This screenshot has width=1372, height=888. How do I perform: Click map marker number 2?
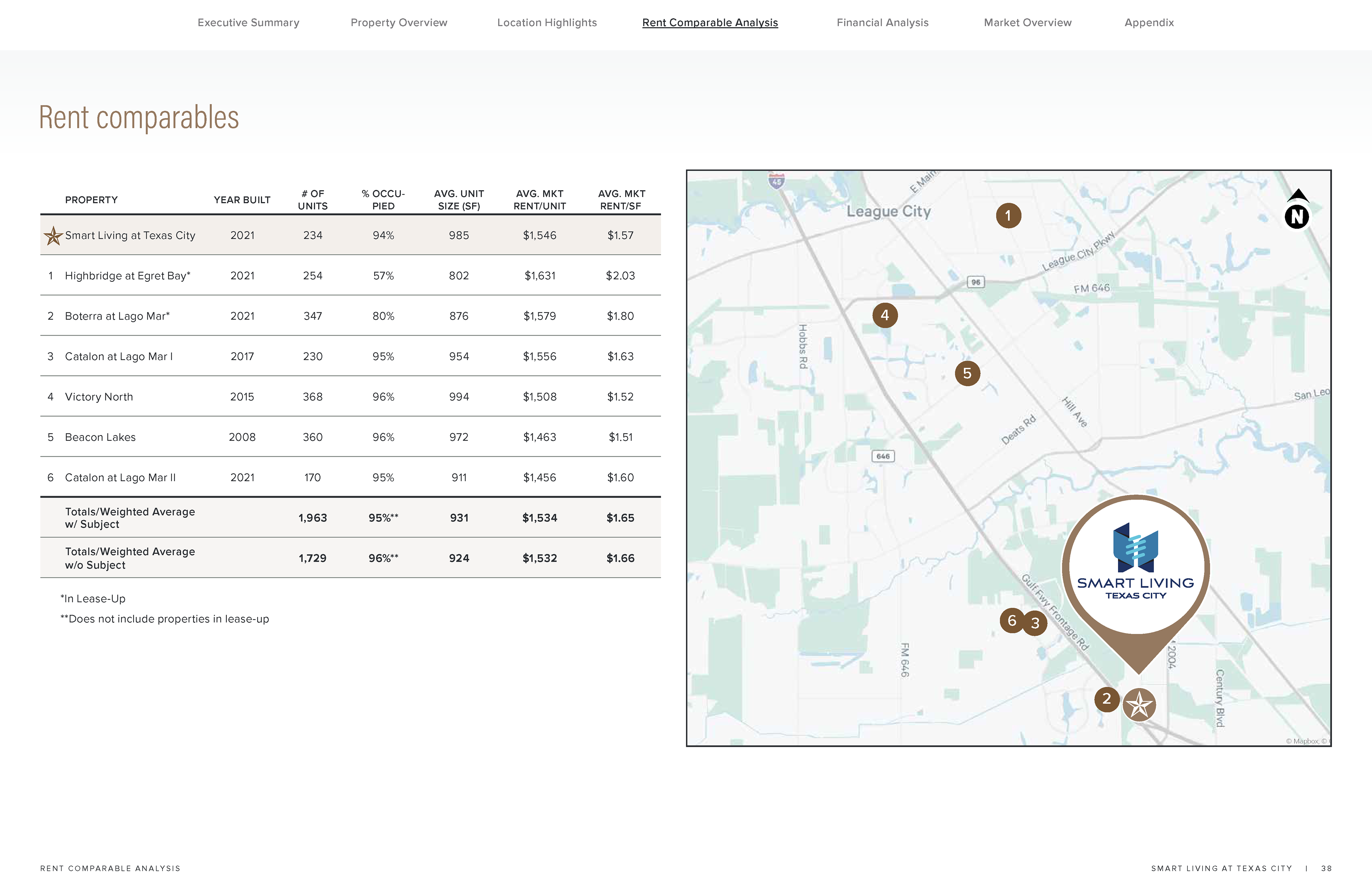1106,699
